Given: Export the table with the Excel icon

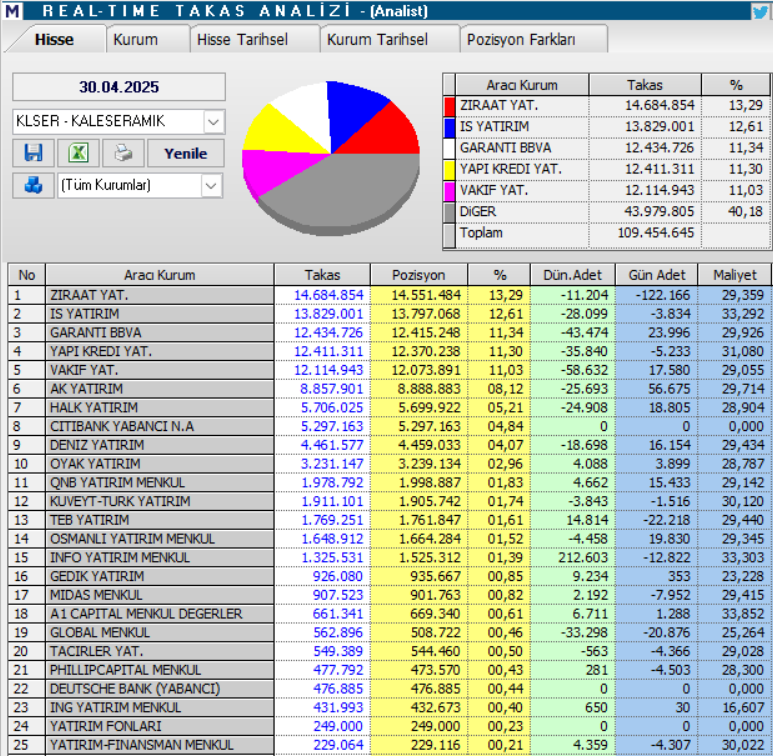Looking at the screenshot, I should pyautogui.click(x=78, y=153).
